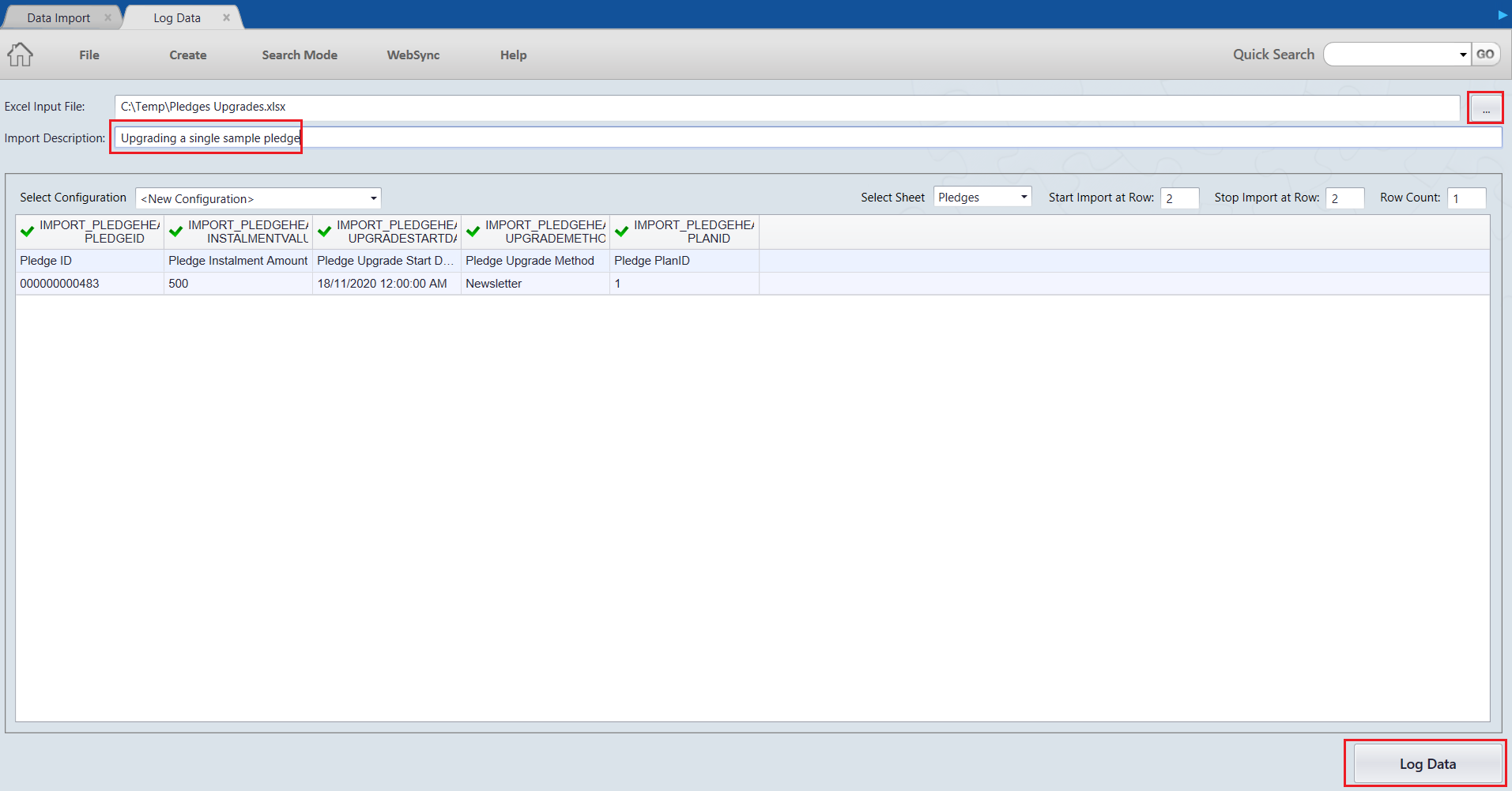Browse for Excel file with ellipsis button
The image size is (1512, 791).
point(1486,107)
